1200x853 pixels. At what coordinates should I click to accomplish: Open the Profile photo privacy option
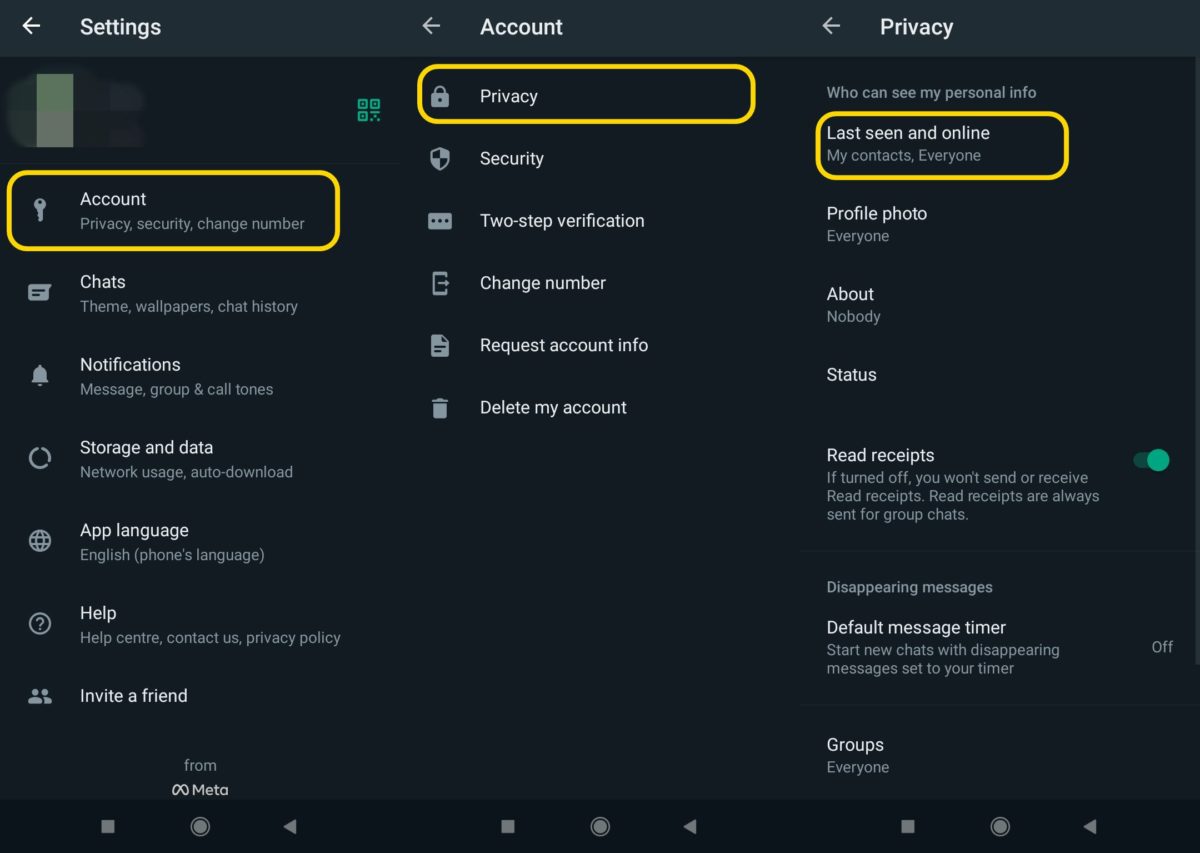pyautogui.click(x=876, y=224)
